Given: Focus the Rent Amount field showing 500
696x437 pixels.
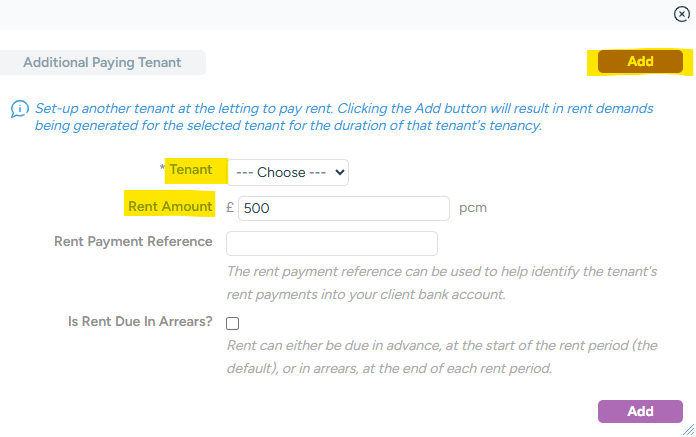Looking at the screenshot, I should coord(343,208).
